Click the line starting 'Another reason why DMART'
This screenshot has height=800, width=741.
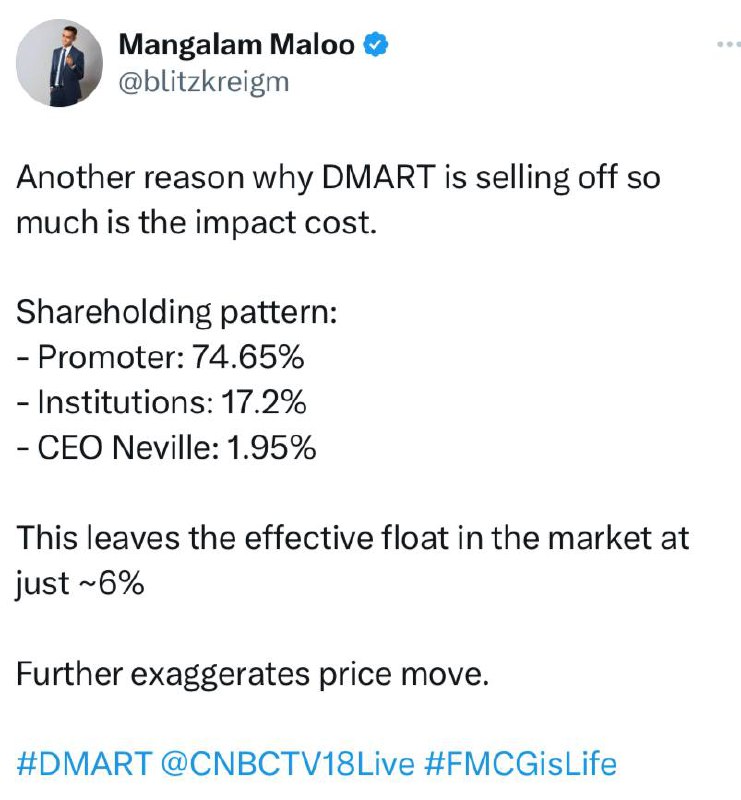[x=338, y=178]
